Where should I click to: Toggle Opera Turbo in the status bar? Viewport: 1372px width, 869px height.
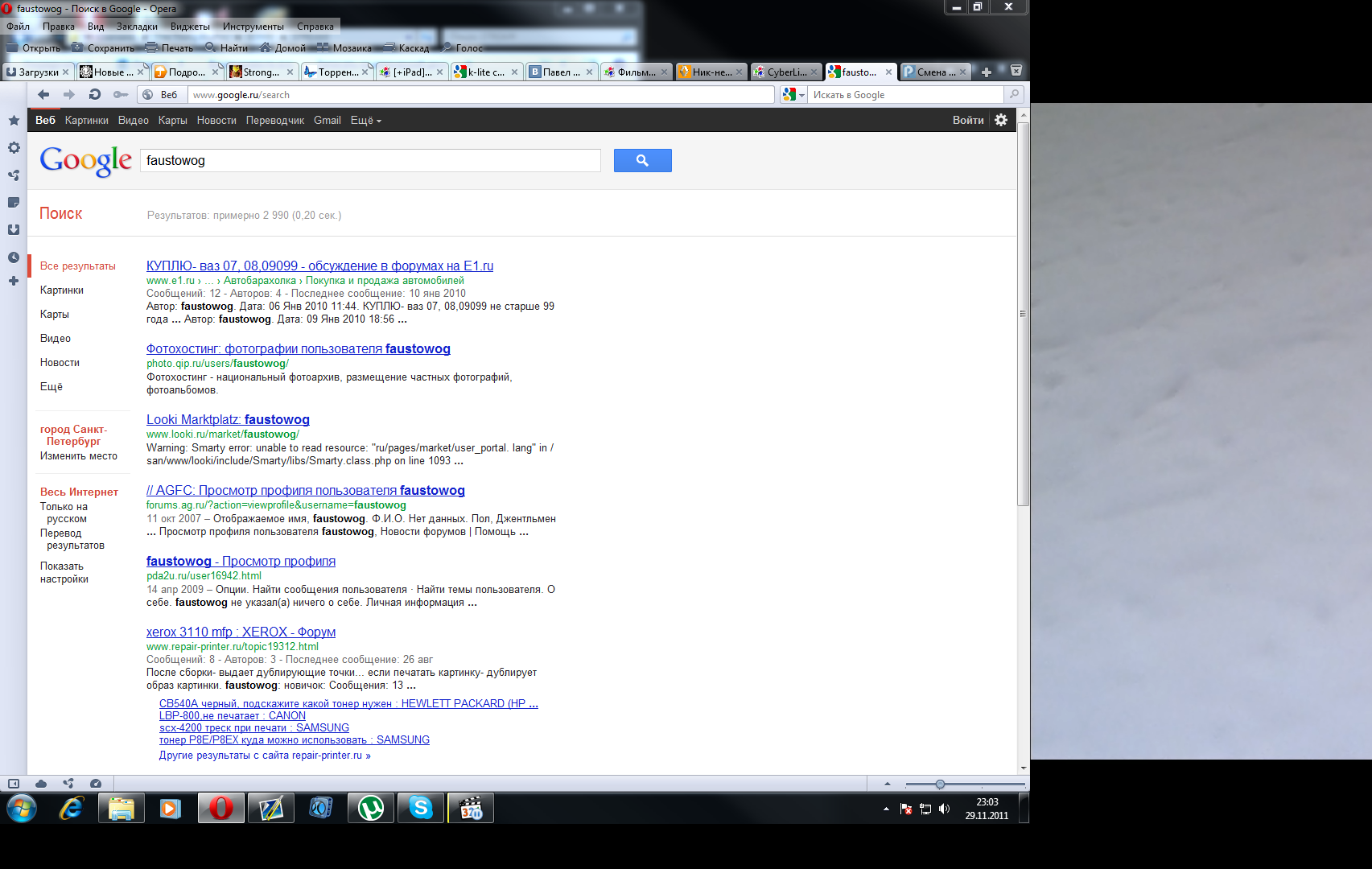(x=96, y=784)
